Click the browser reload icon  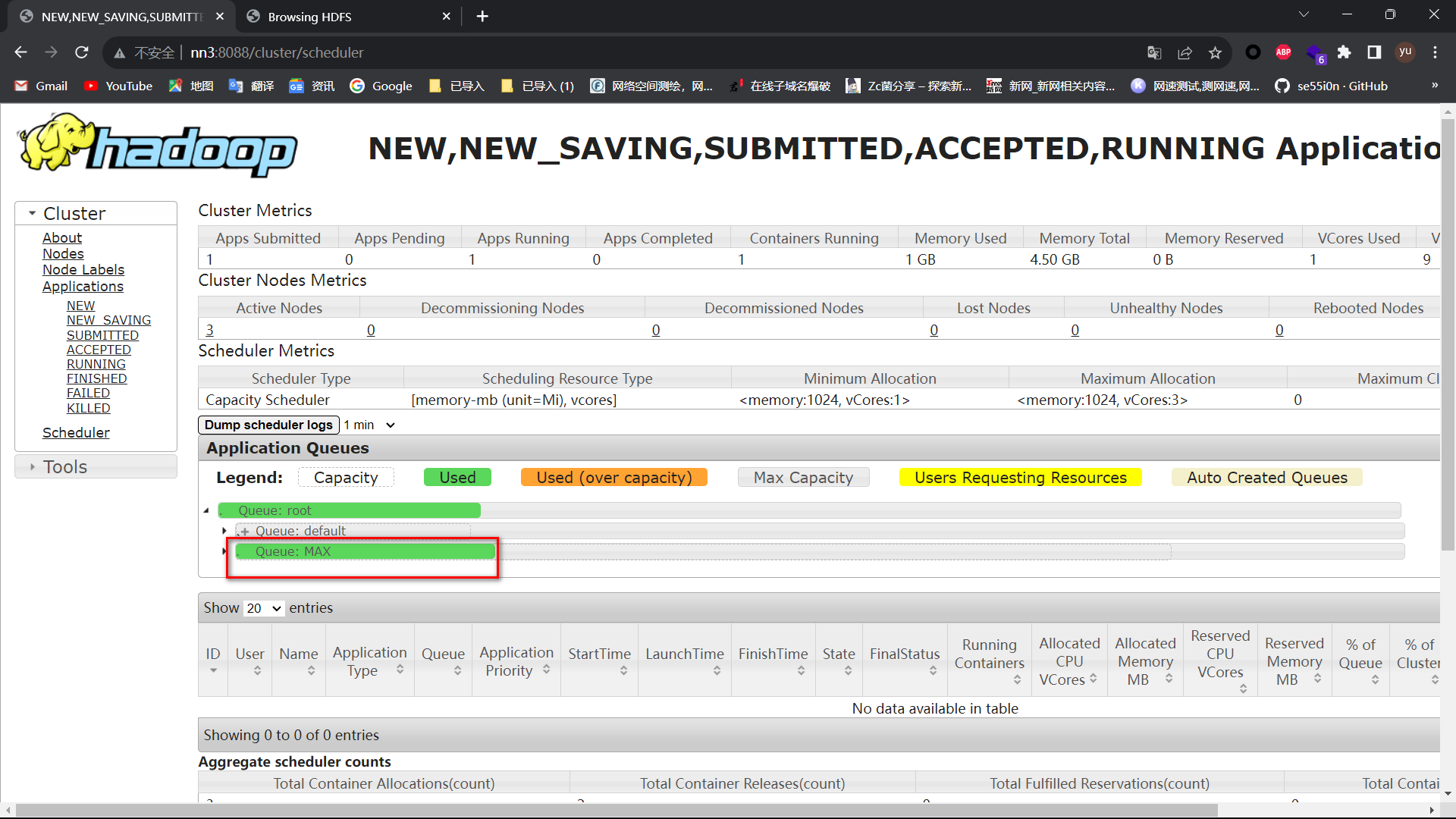pyautogui.click(x=82, y=52)
